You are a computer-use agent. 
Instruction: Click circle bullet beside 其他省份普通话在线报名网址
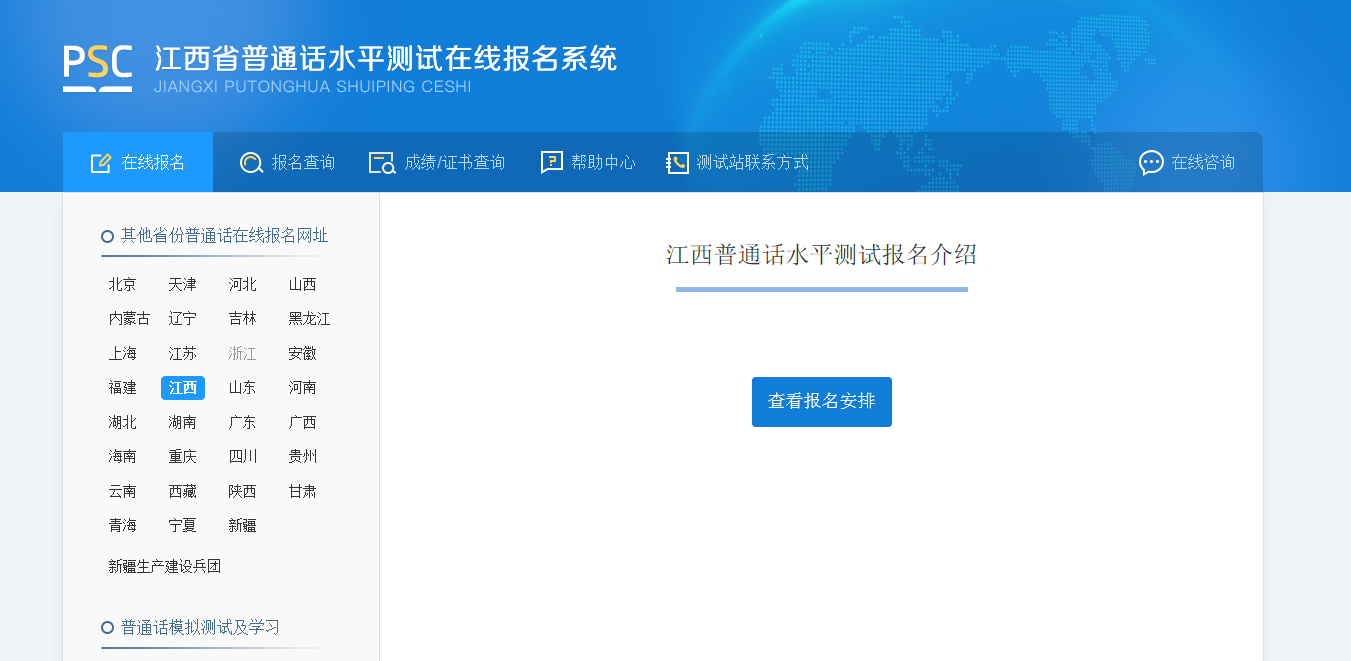[107, 237]
